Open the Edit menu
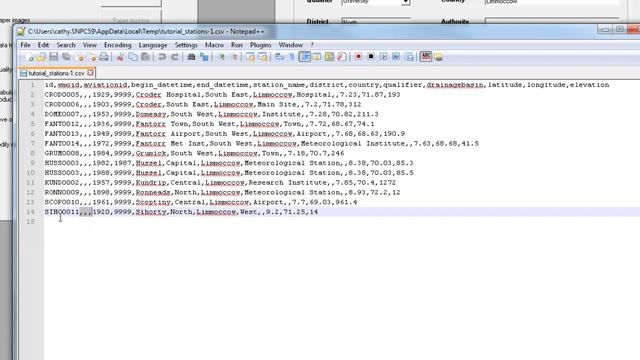The width and height of the screenshot is (640, 360). (43, 45)
